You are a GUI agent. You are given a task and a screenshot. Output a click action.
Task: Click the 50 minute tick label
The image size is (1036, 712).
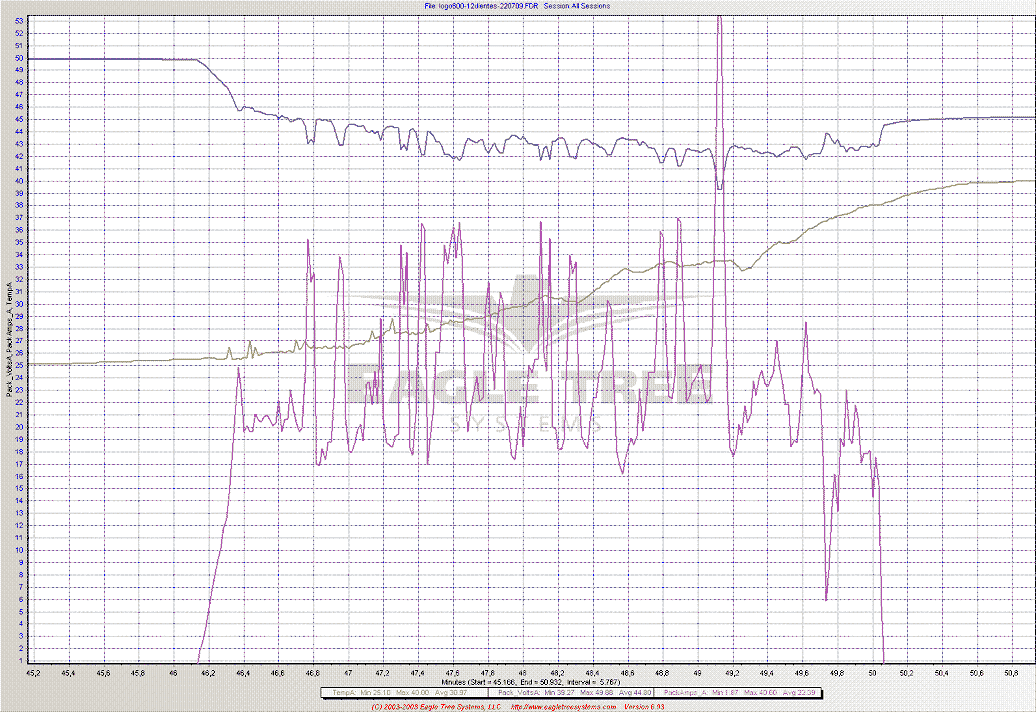(874, 672)
